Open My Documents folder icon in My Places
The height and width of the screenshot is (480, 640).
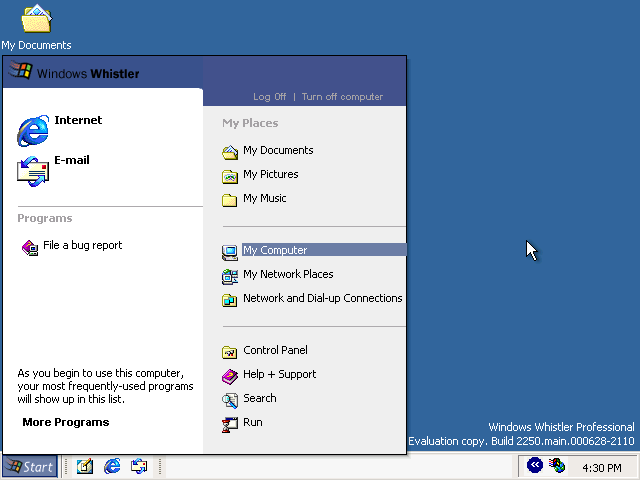(230, 152)
